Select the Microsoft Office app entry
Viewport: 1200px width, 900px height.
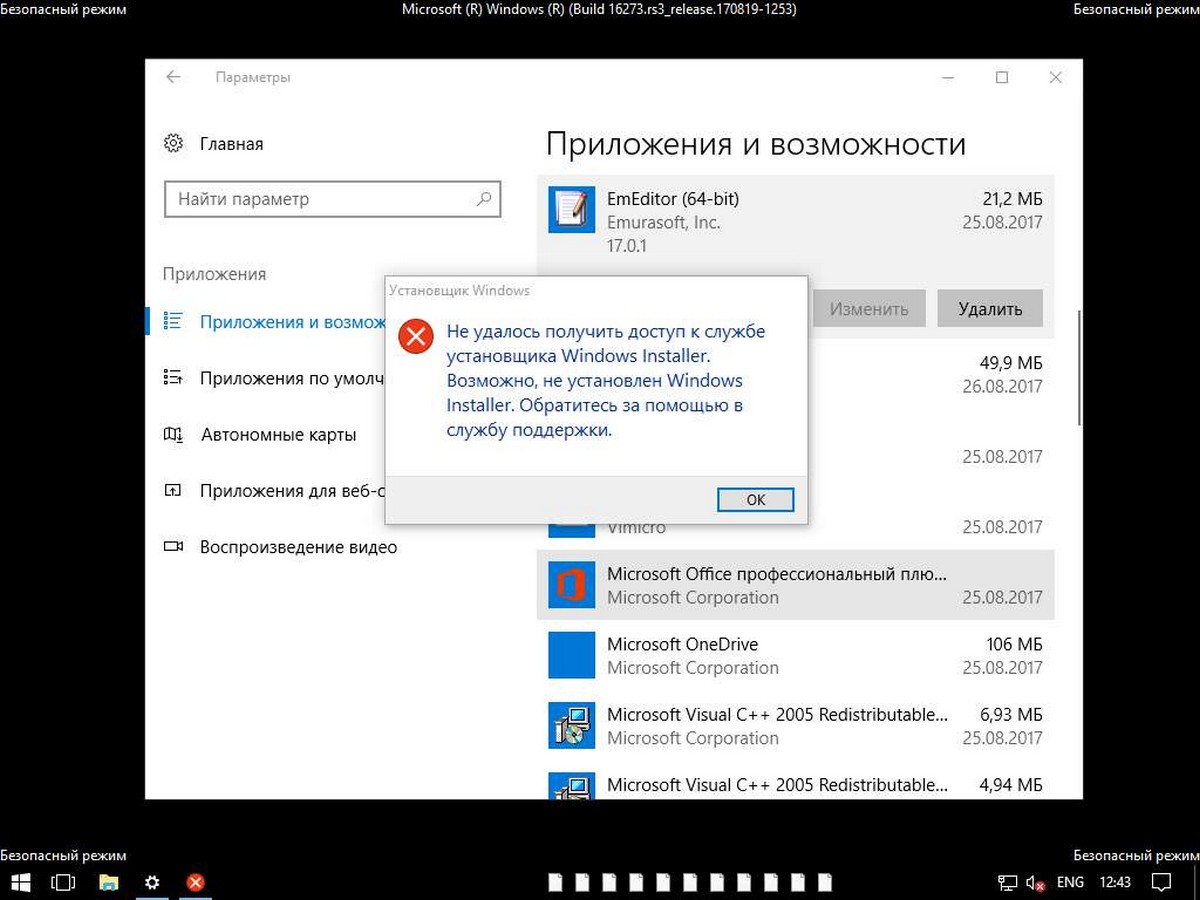[796, 585]
